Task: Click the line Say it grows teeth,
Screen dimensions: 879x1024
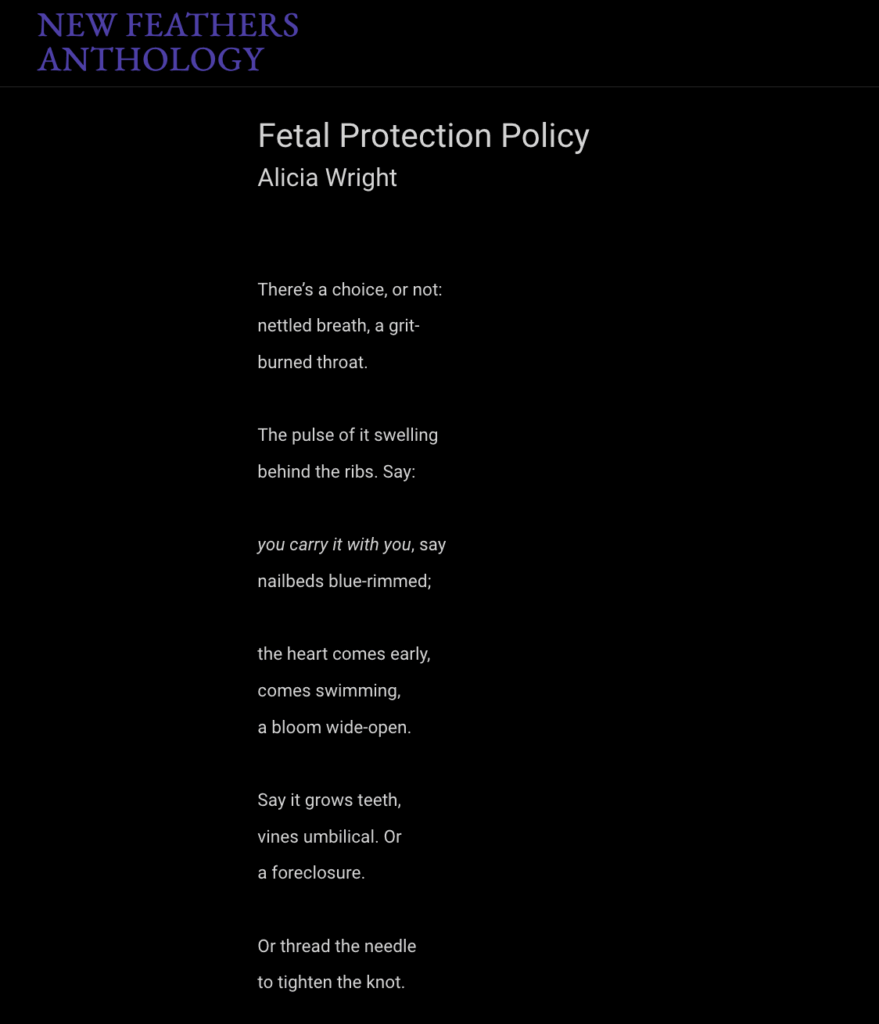Action: pyautogui.click(x=329, y=800)
